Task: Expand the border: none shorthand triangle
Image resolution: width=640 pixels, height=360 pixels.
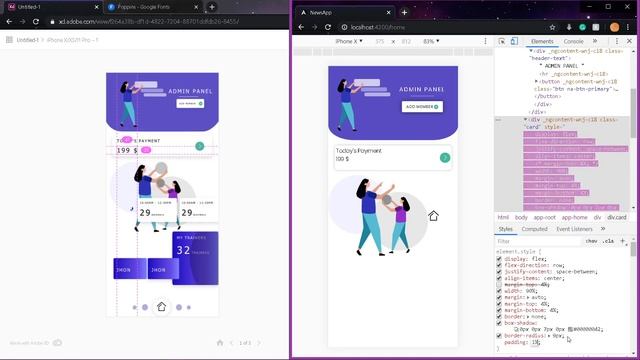Action: 528,317
